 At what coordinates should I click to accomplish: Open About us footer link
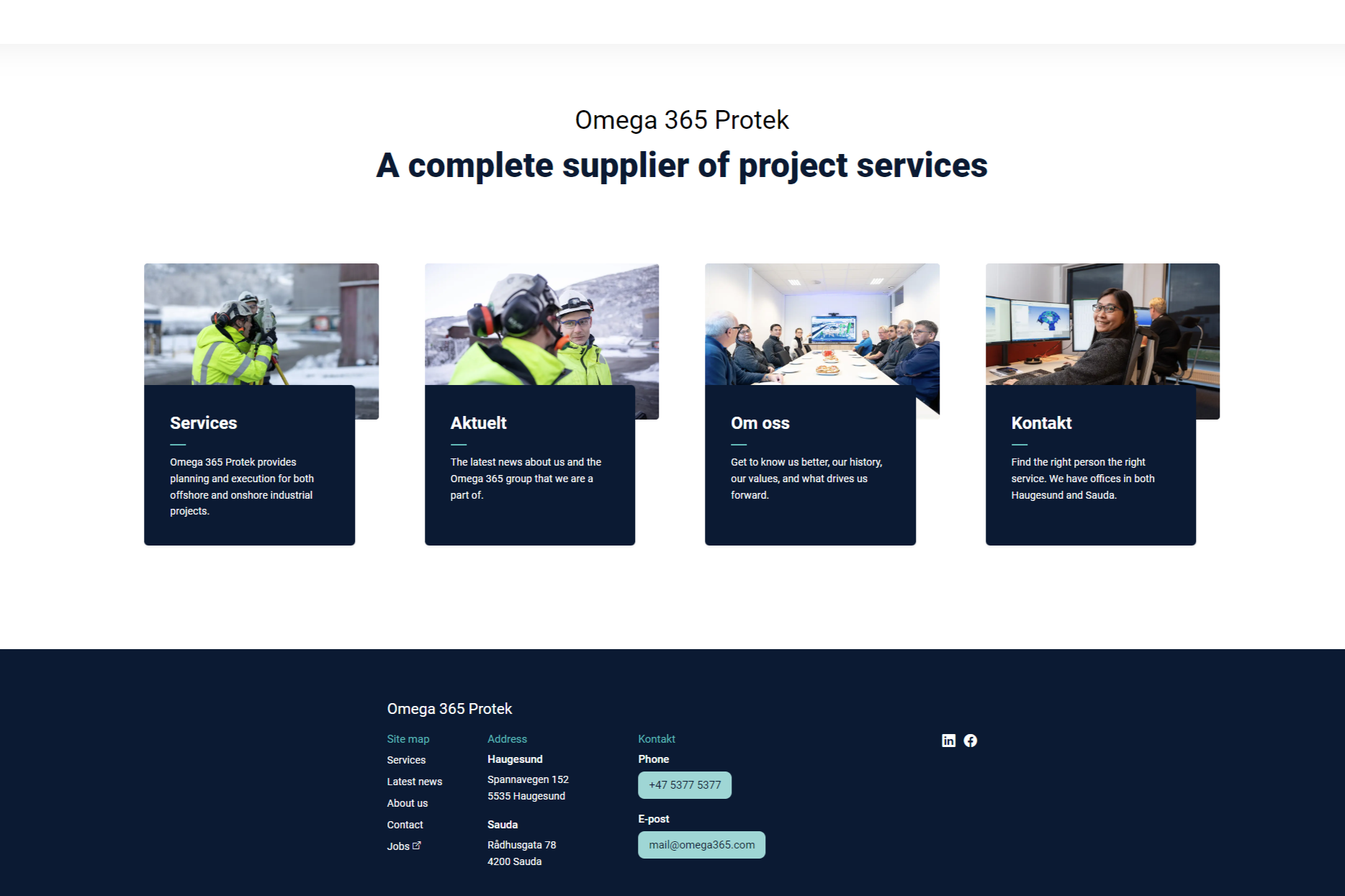(x=407, y=803)
